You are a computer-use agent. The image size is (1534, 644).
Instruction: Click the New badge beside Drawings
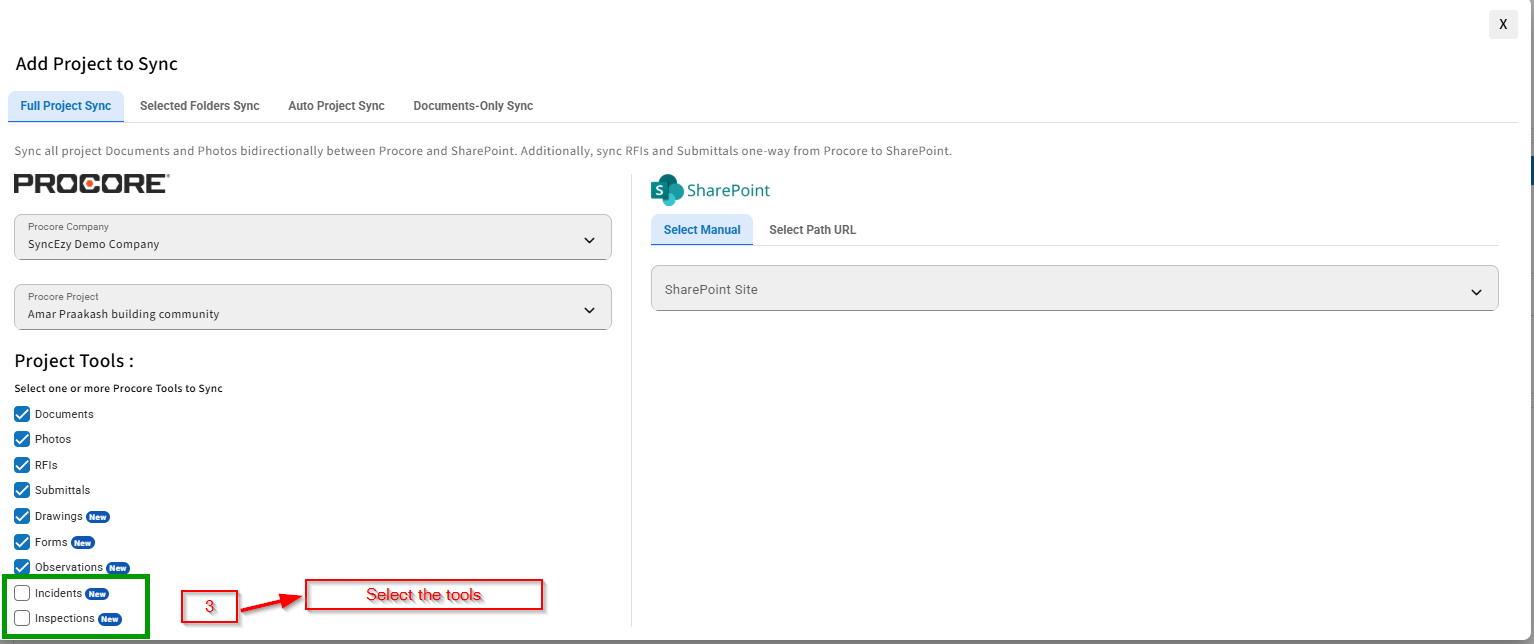click(97, 517)
